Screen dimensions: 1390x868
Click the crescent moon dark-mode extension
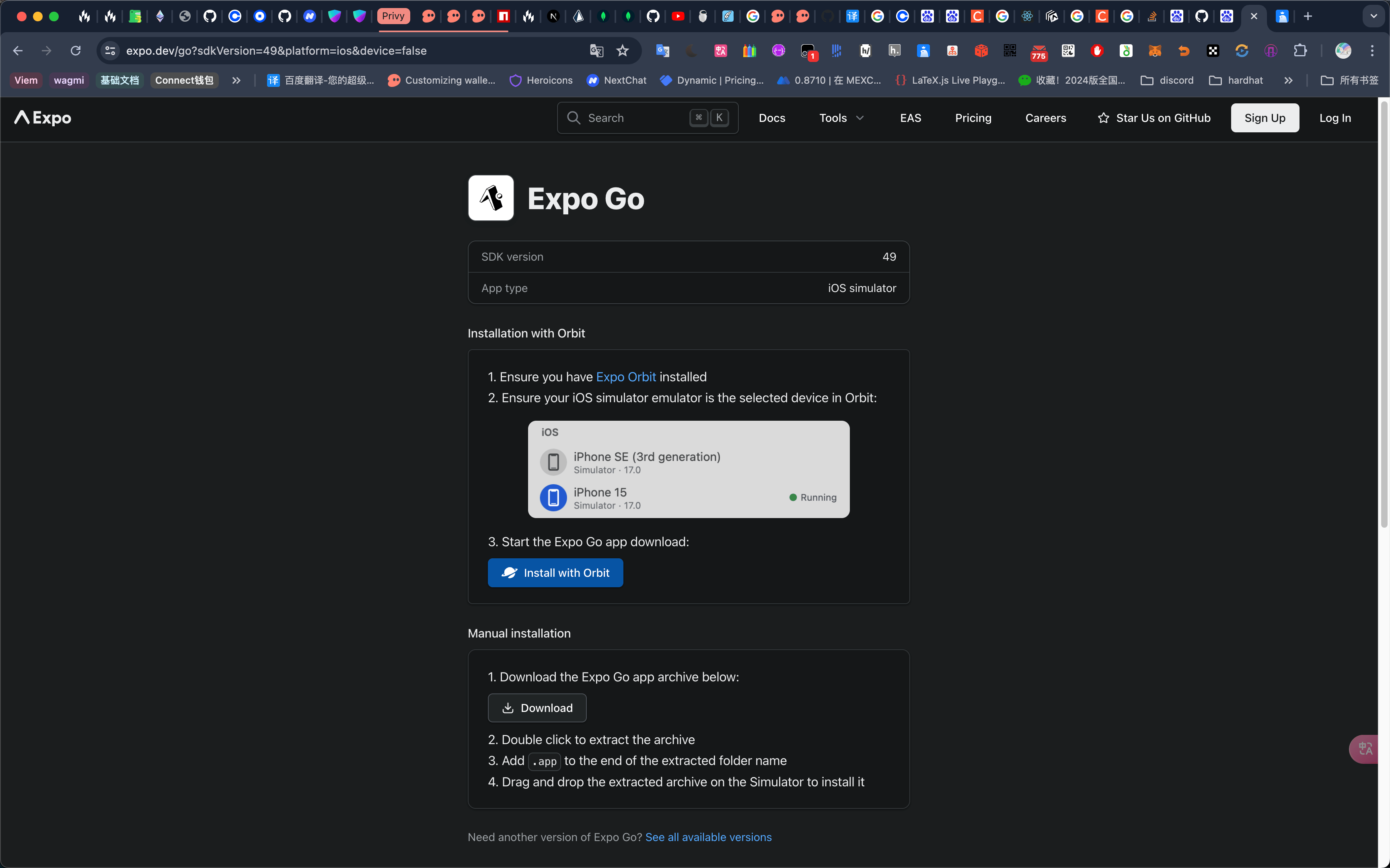pyautogui.click(x=691, y=51)
